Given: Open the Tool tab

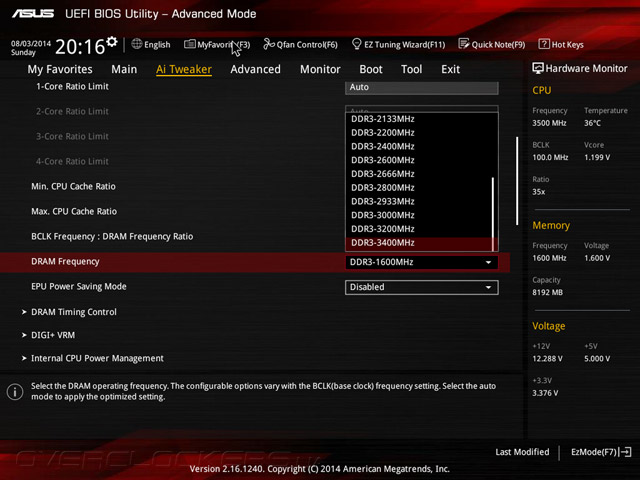Looking at the screenshot, I should [411, 69].
